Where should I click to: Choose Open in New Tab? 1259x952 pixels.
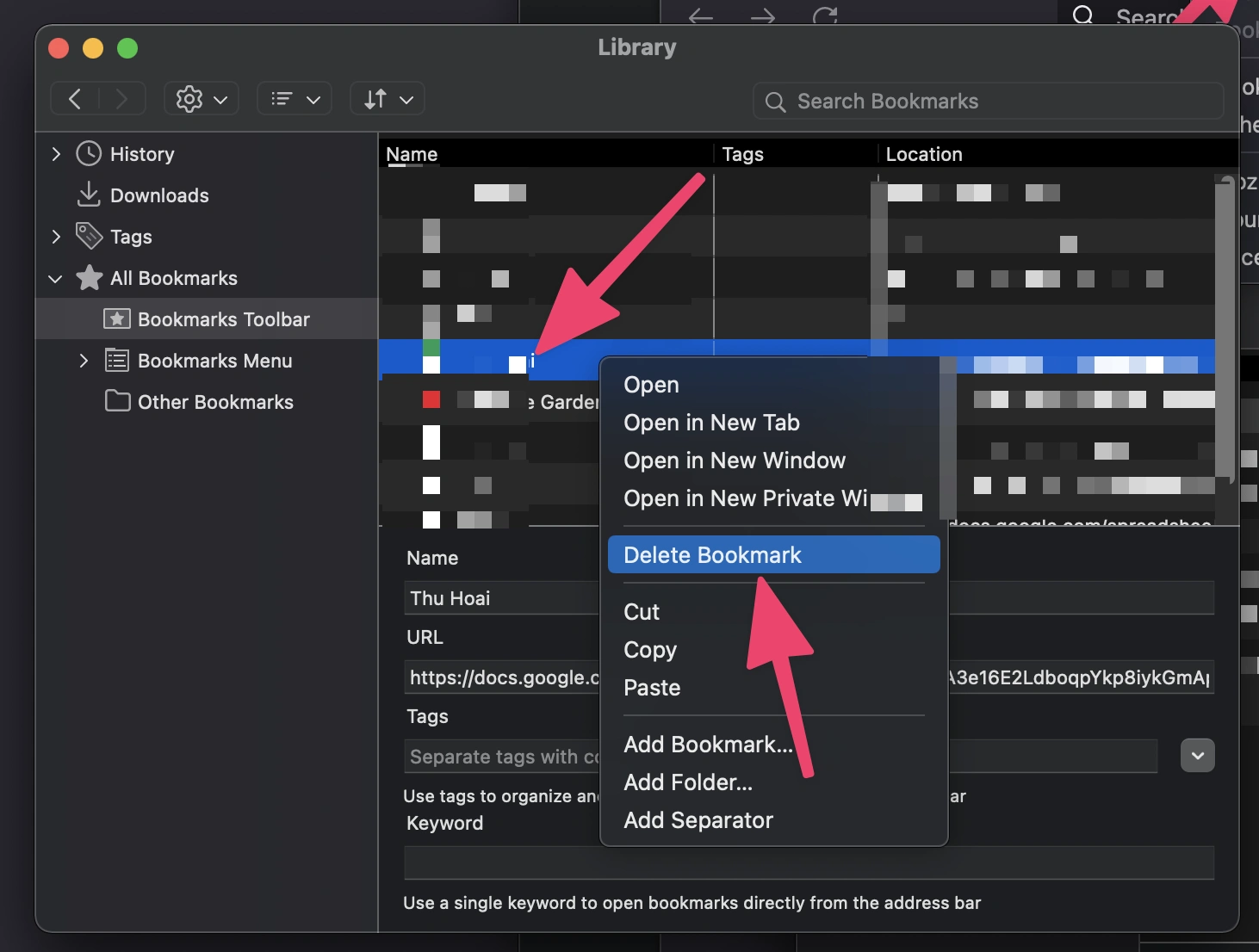click(773, 423)
